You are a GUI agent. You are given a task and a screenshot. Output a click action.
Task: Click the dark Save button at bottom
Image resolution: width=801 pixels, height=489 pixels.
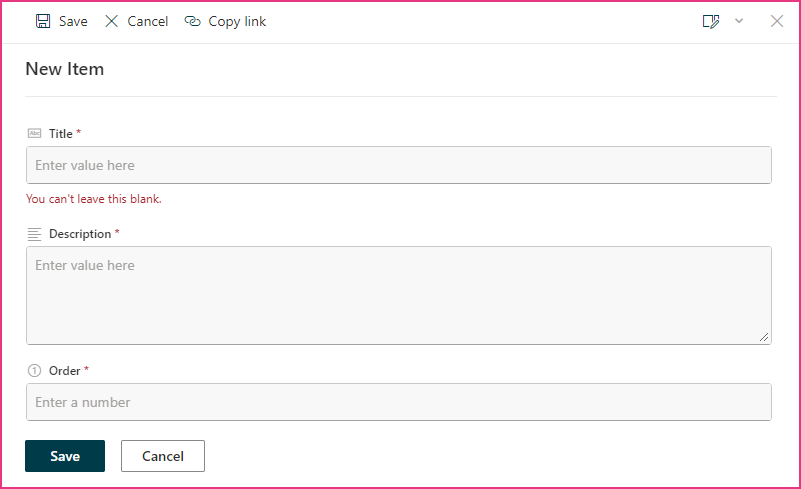pyautogui.click(x=65, y=456)
